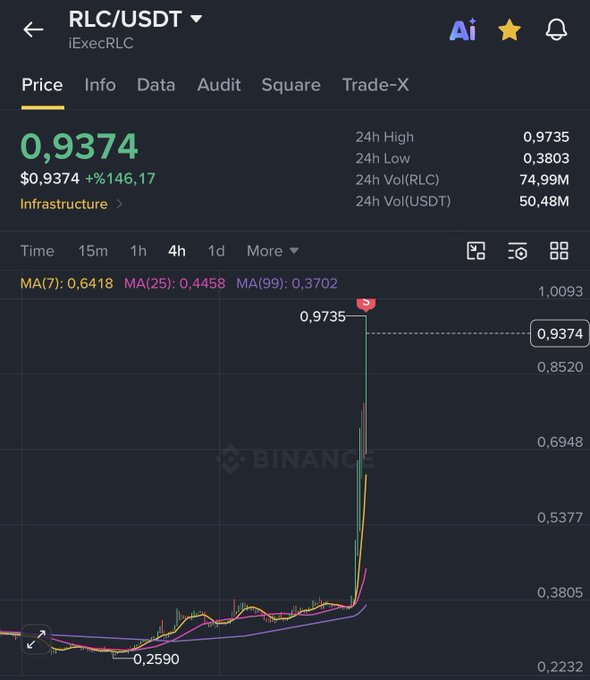The image size is (590, 680).
Task: Open chart indicator settings icon
Action: [518, 251]
